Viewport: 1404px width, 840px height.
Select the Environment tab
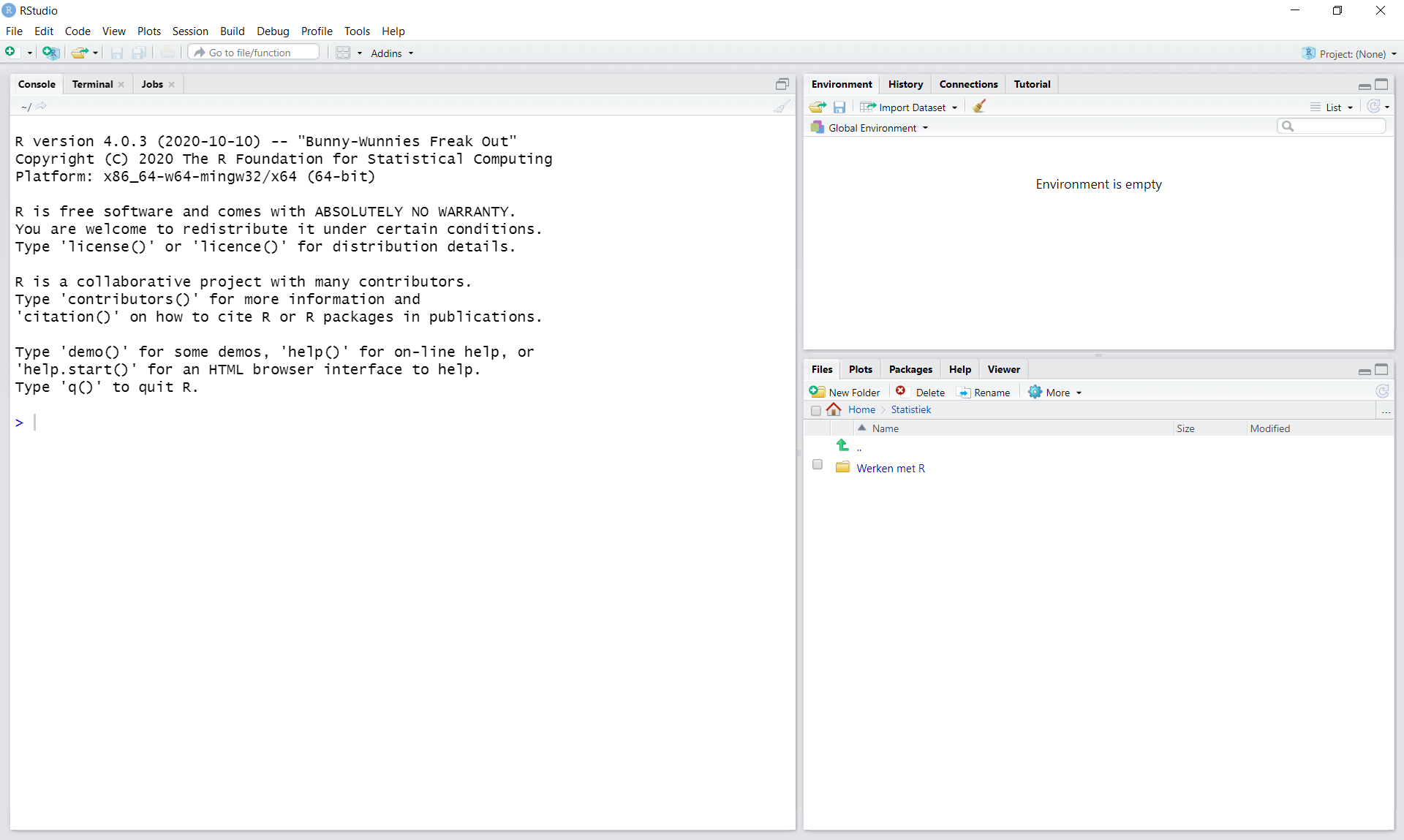pyautogui.click(x=840, y=83)
